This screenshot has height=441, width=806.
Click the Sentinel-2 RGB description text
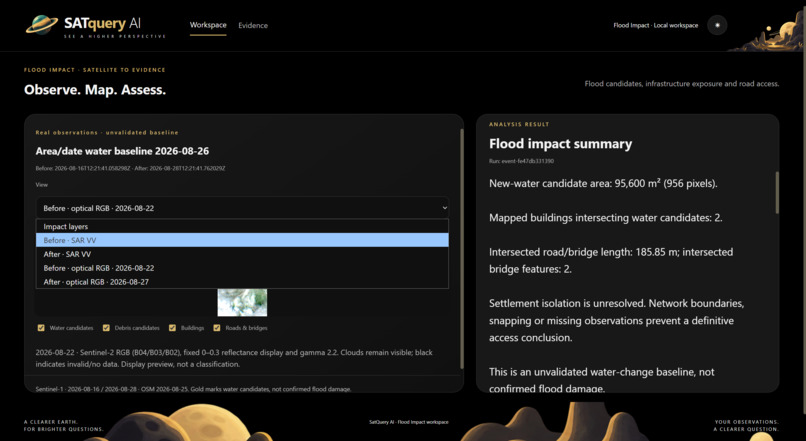click(234, 358)
